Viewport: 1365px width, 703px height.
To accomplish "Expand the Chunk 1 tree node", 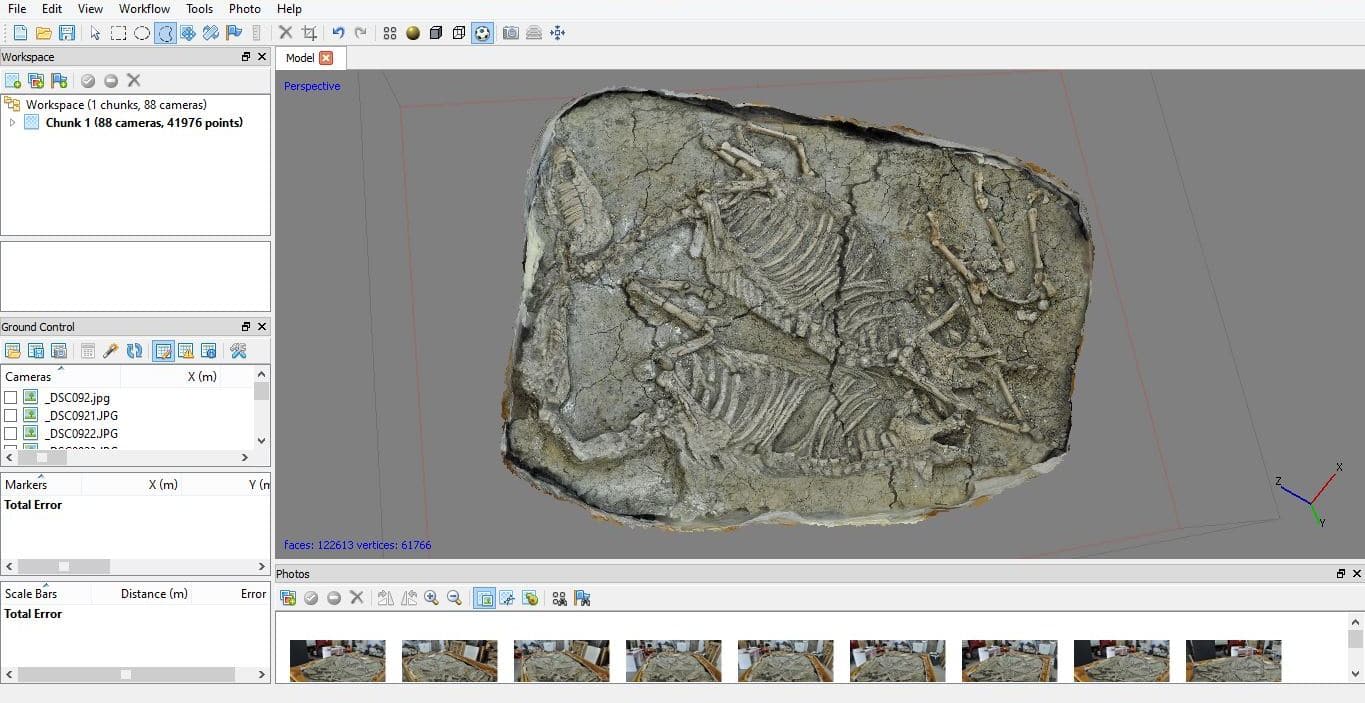I will (x=12, y=123).
